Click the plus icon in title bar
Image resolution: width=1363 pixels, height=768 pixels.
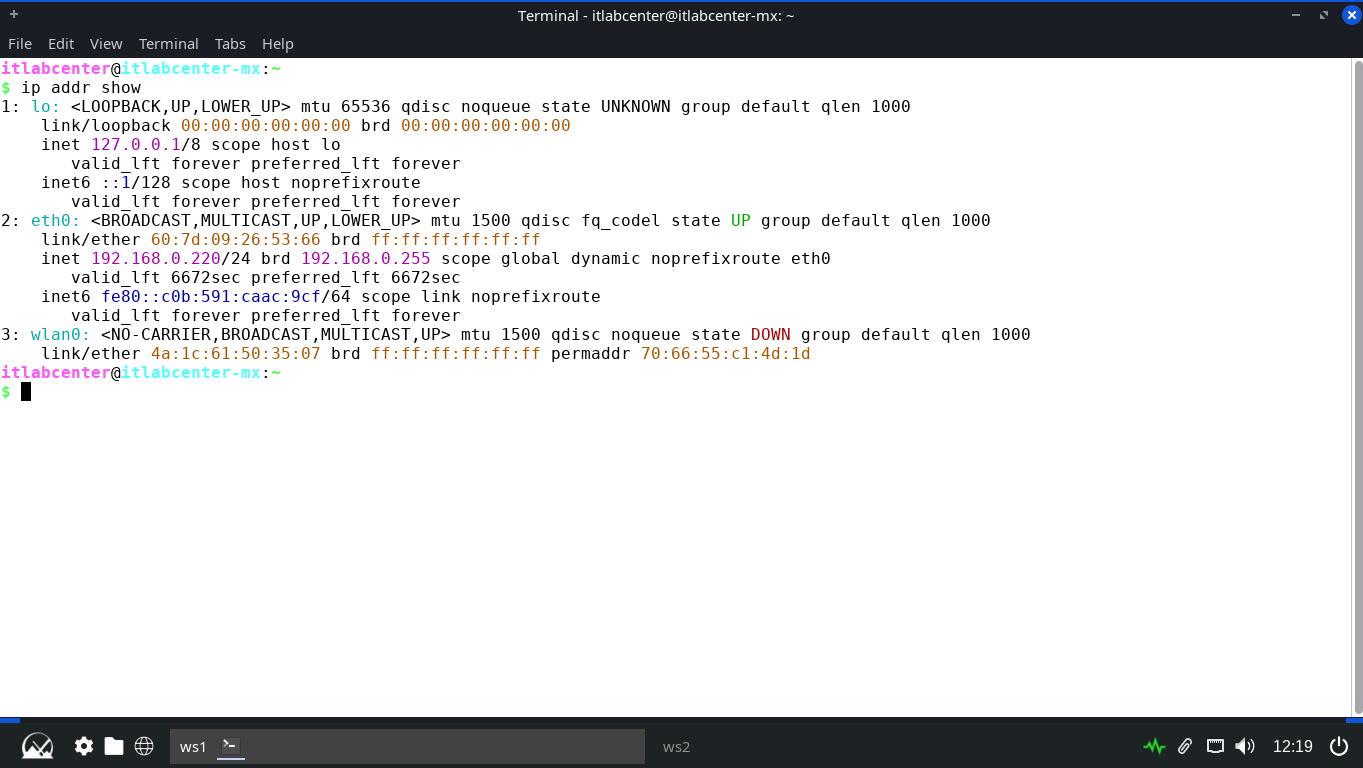[14, 15]
